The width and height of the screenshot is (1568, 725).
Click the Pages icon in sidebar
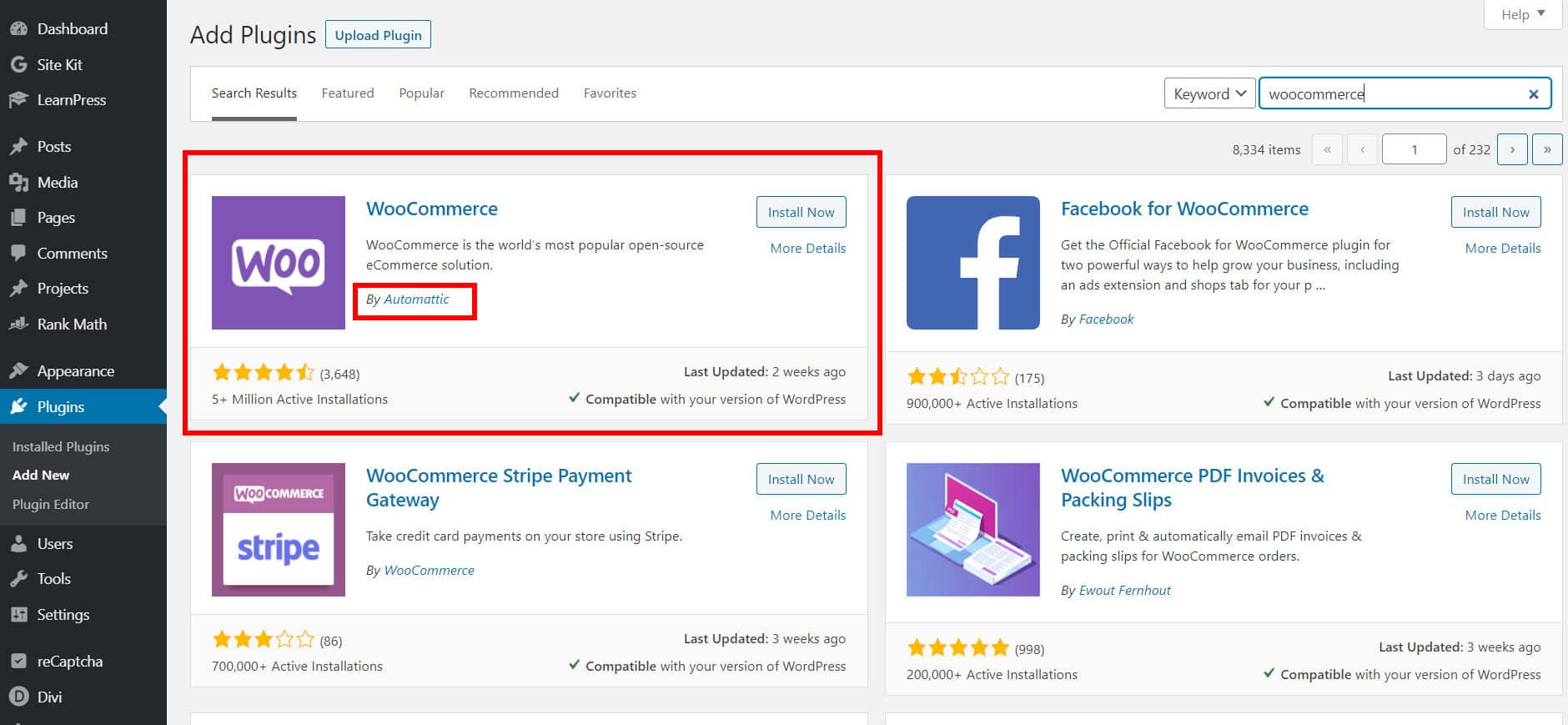coord(18,218)
